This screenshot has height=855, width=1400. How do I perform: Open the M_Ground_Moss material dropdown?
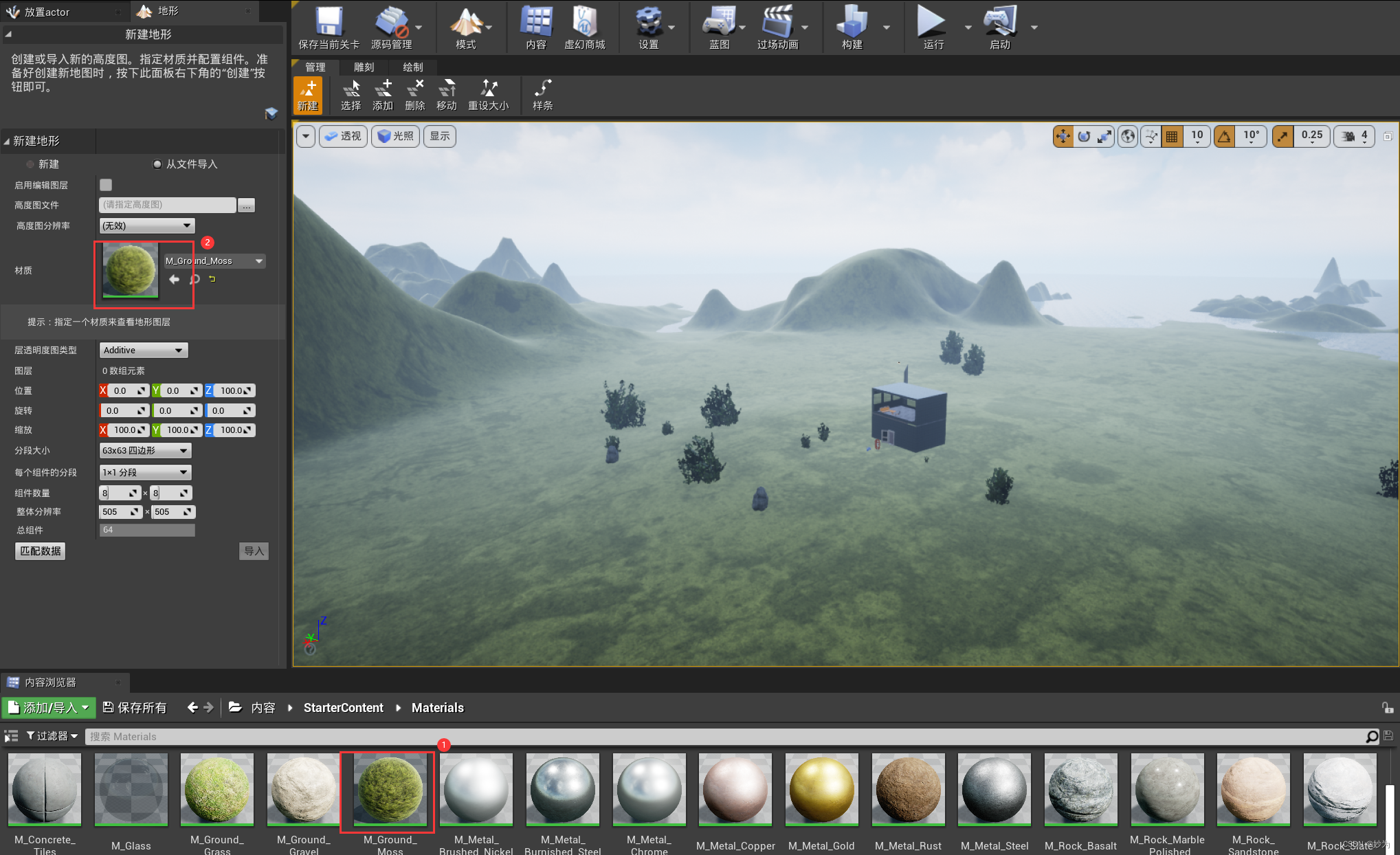214,261
